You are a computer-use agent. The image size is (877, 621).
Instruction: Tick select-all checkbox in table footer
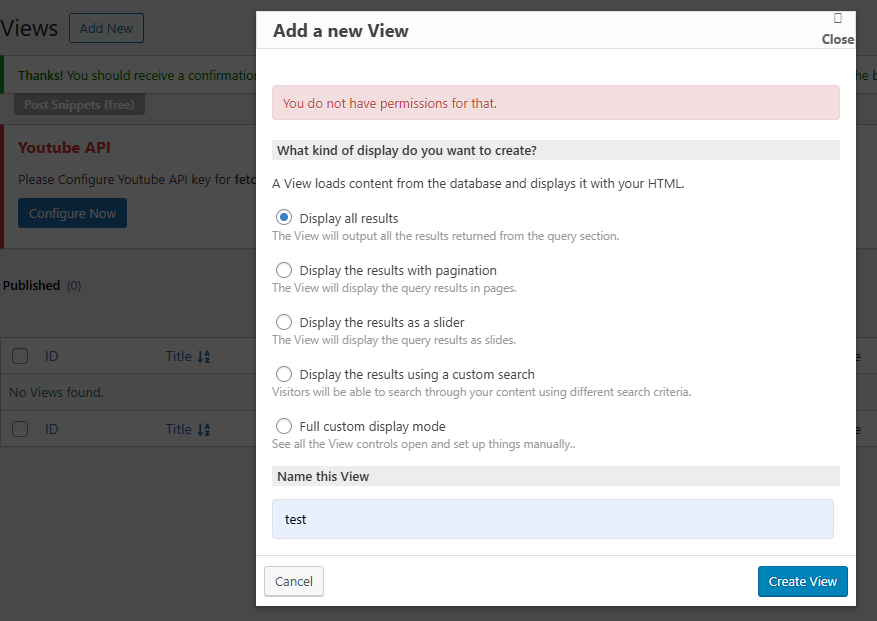[x=20, y=429]
